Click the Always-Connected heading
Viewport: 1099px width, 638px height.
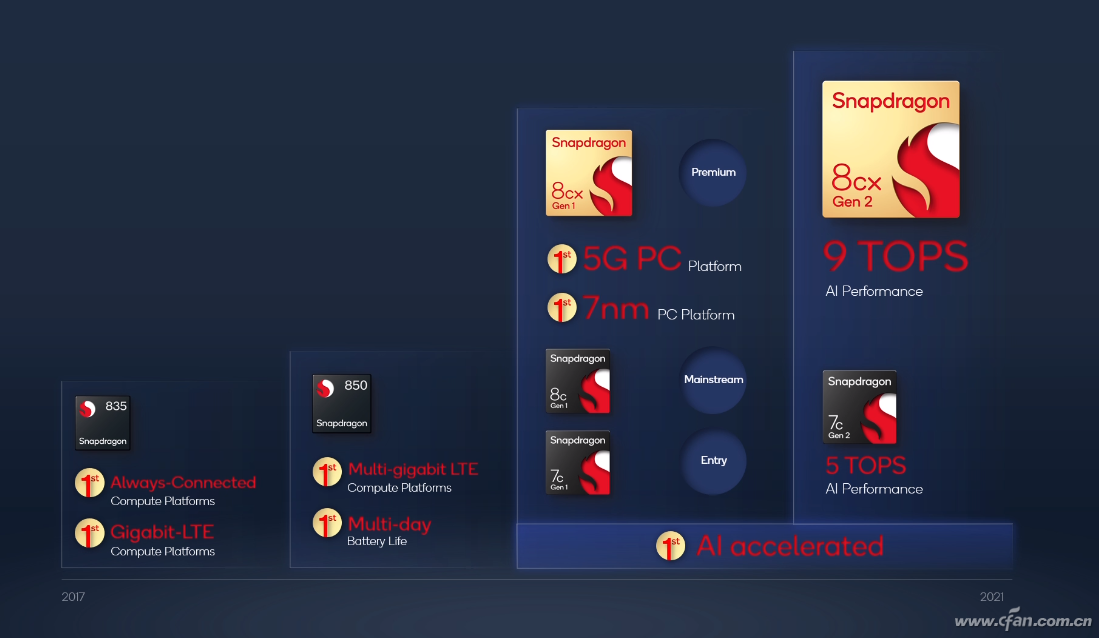(183, 482)
